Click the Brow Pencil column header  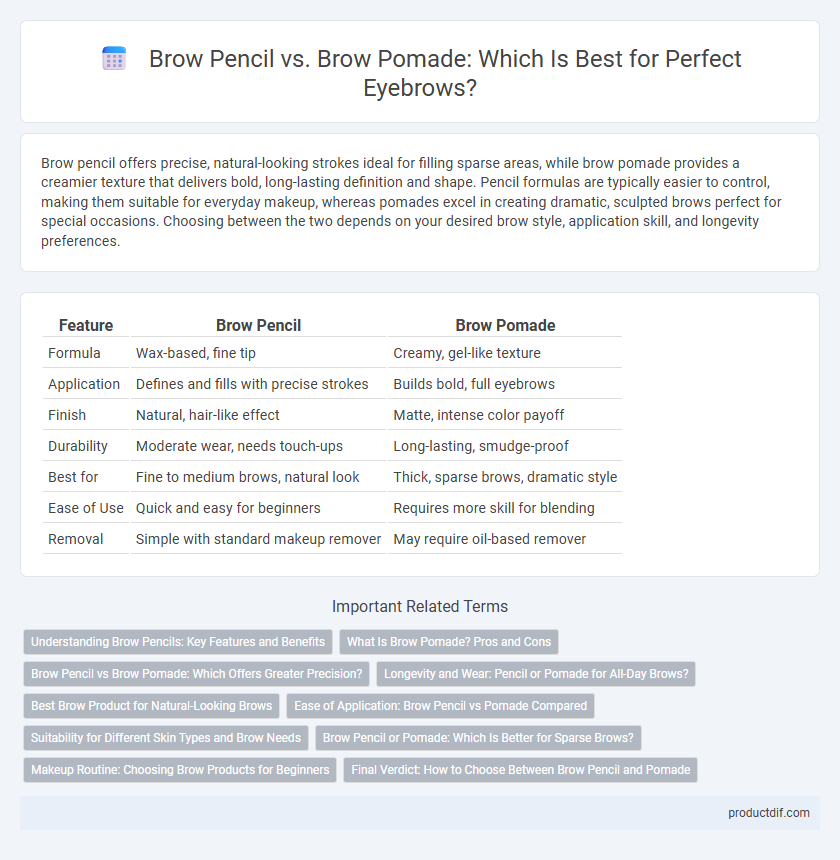[x=258, y=325]
